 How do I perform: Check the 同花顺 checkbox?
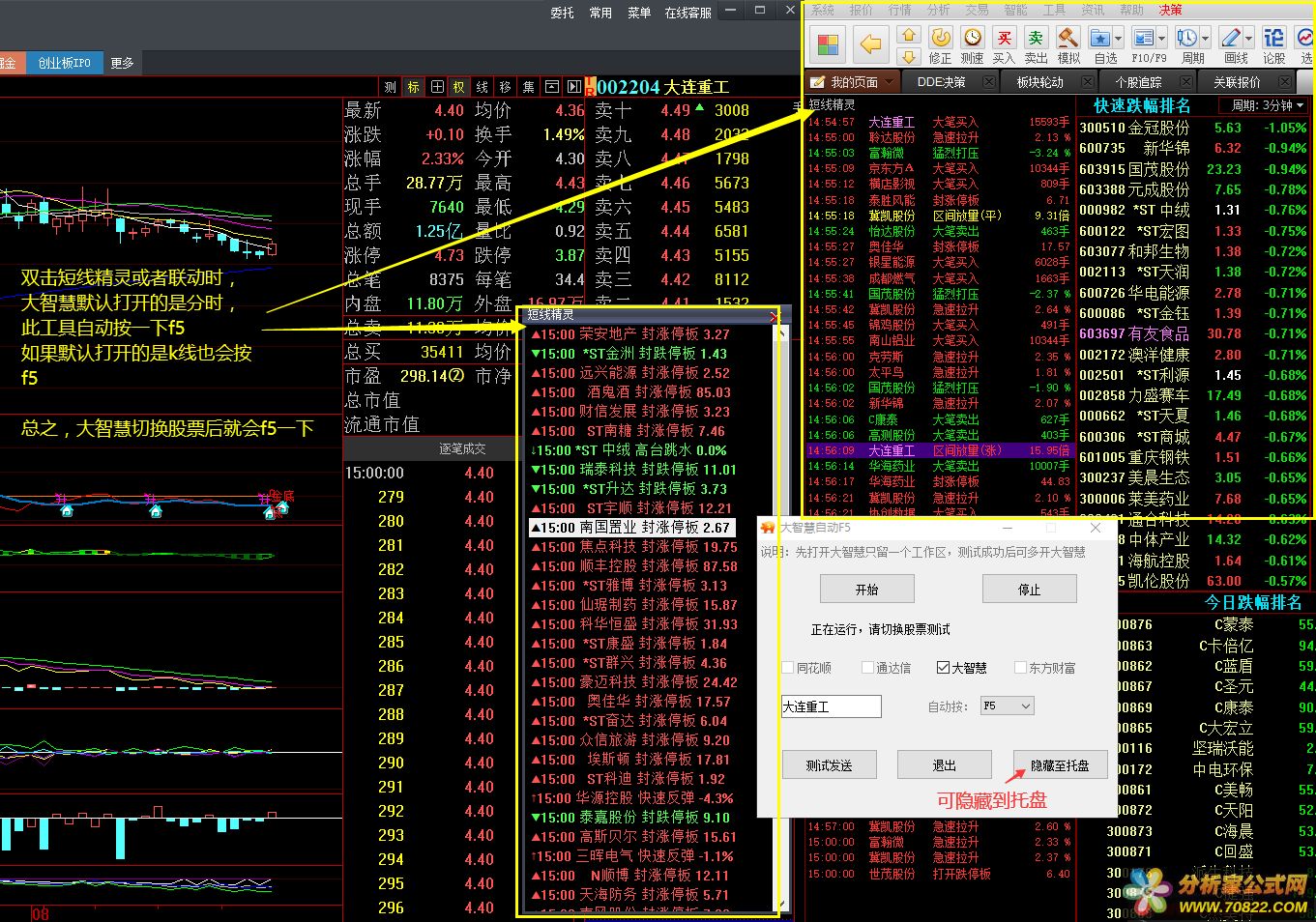(787, 668)
